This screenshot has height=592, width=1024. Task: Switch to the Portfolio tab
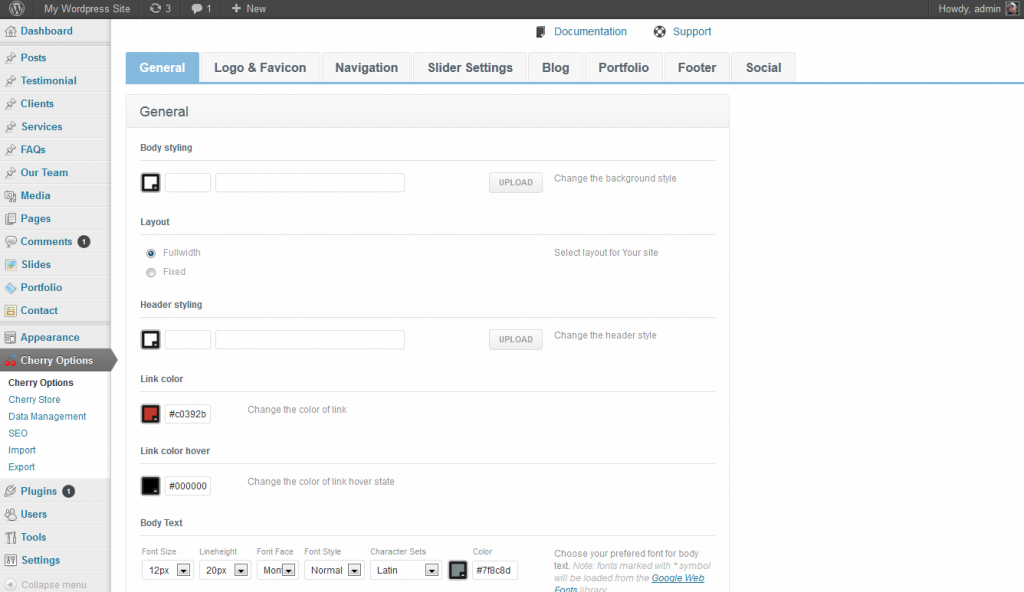tap(624, 67)
